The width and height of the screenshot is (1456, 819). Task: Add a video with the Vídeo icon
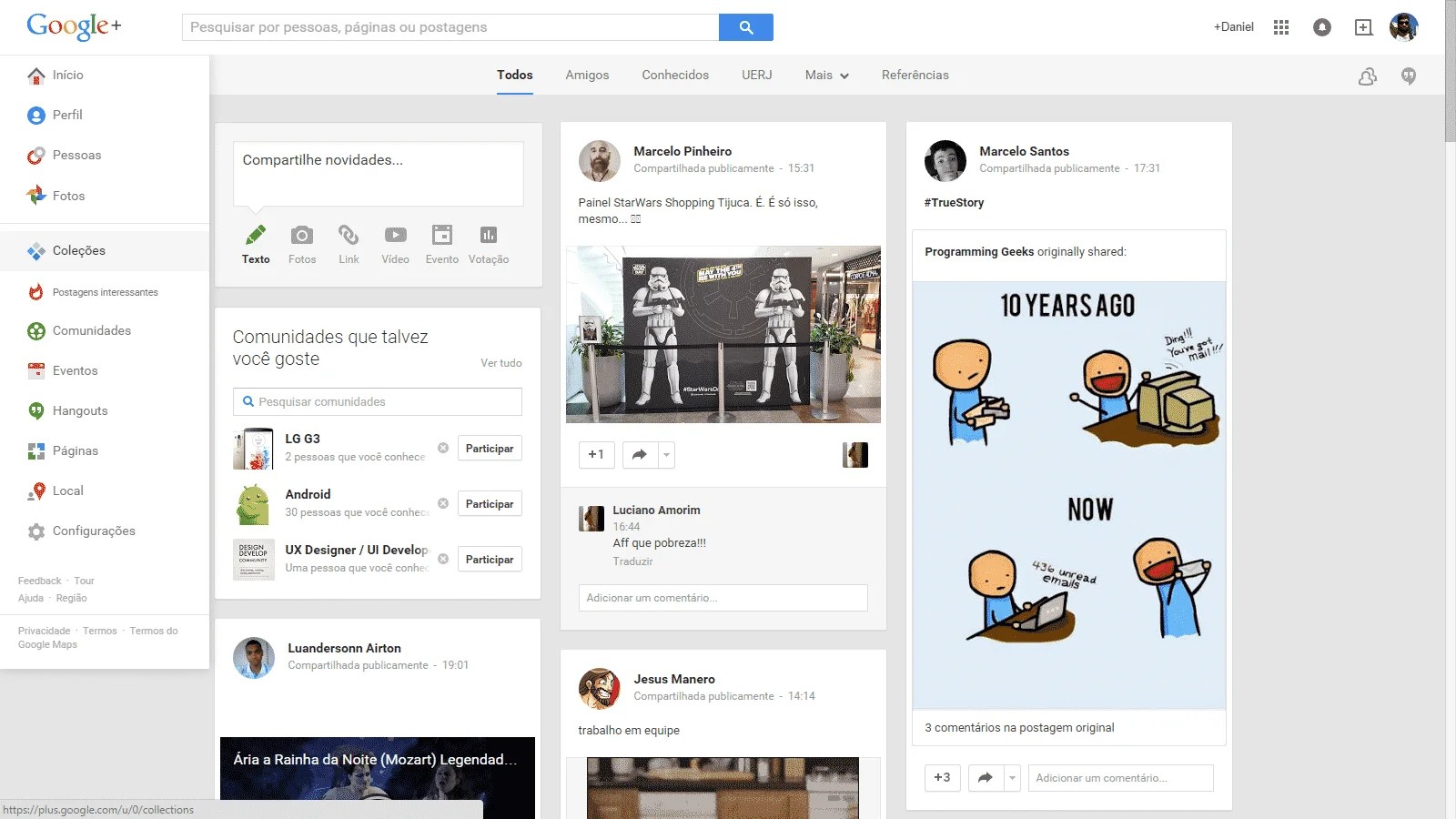click(x=396, y=236)
